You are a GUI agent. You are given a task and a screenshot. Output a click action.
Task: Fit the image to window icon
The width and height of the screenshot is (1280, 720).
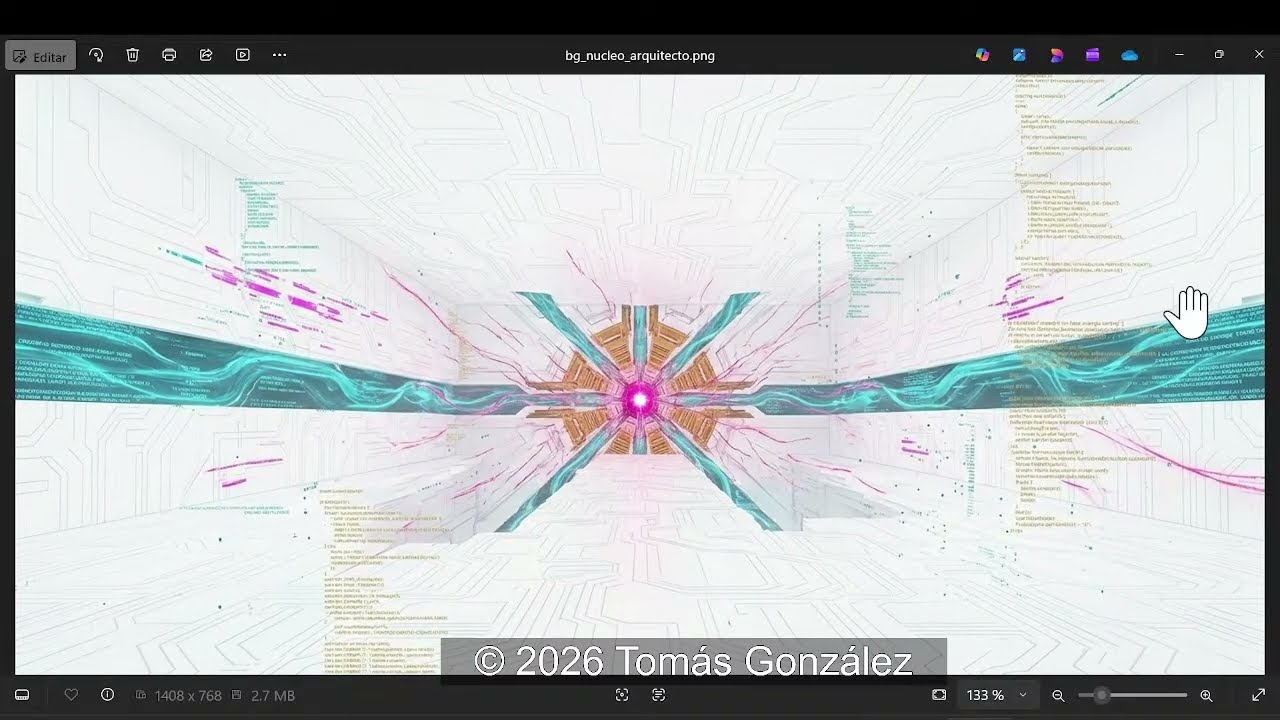pos(939,695)
